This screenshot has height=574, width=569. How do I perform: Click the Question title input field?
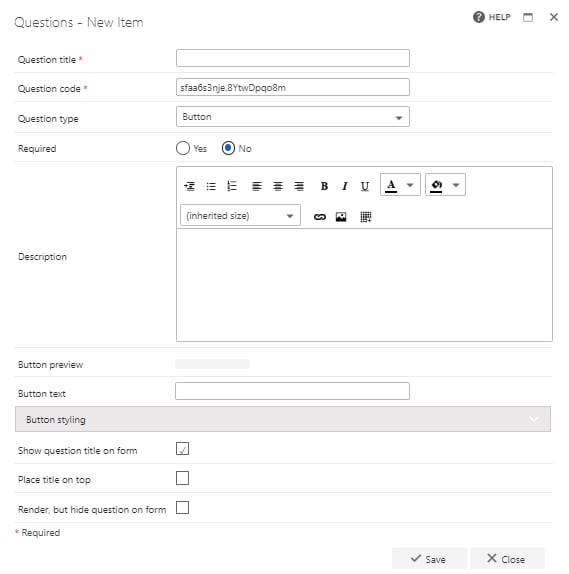click(x=293, y=58)
